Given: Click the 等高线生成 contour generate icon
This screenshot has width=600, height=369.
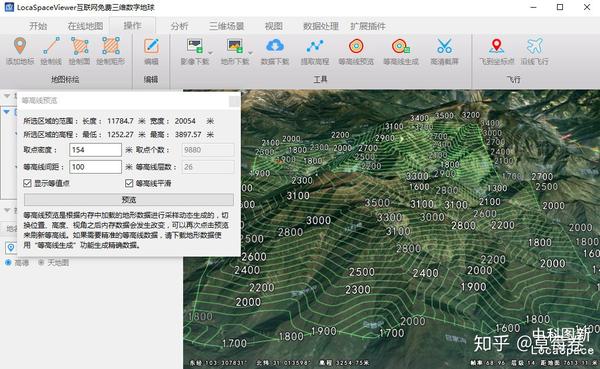Looking at the screenshot, I should [401, 46].
